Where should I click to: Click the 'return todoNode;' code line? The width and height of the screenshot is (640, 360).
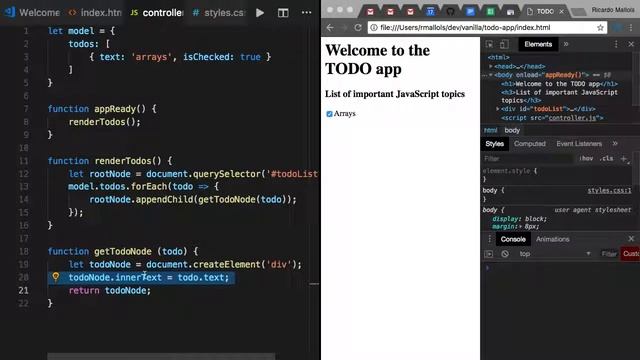(x=110, y=291)
